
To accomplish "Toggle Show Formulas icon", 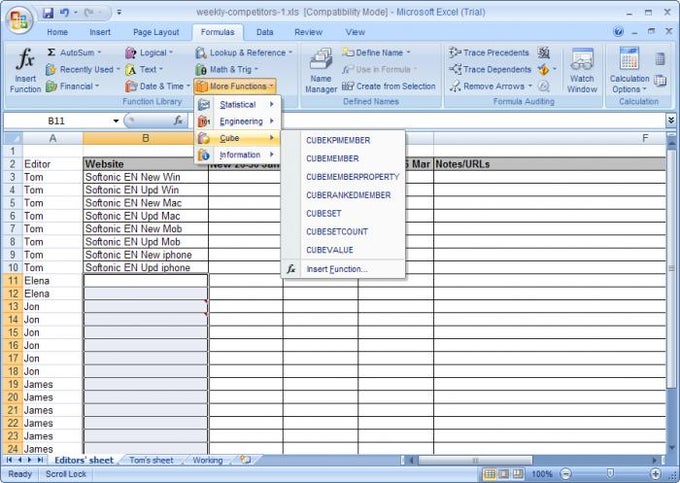I will 543,53.
